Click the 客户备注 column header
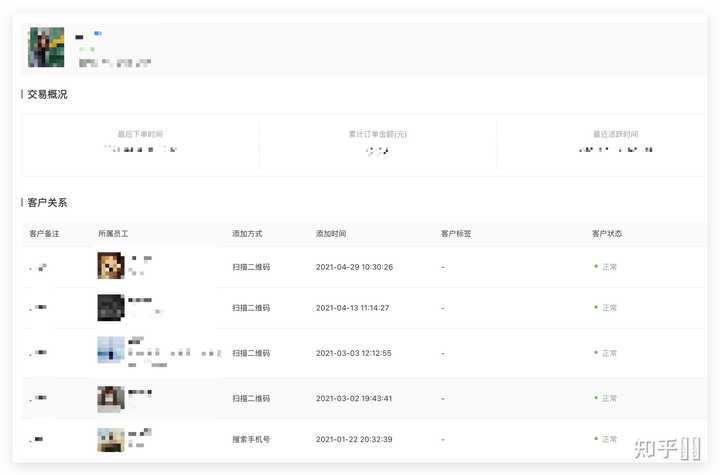This screenshot has width=720, height=475. (x=45, y=234)
